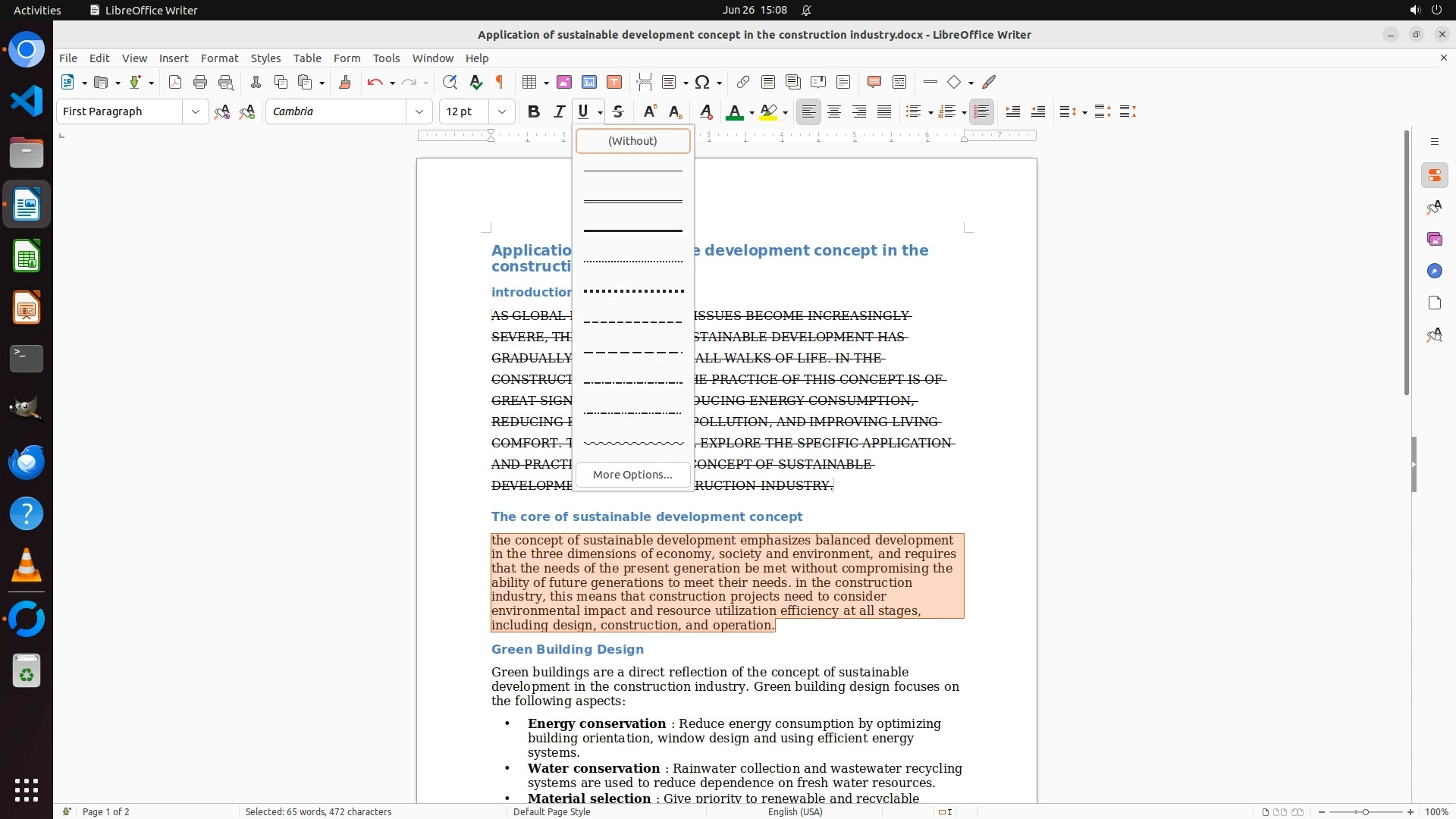Open the Format menu
Image resolution: width=1456 pixels, height=819 pixels.
coord(219,58)
